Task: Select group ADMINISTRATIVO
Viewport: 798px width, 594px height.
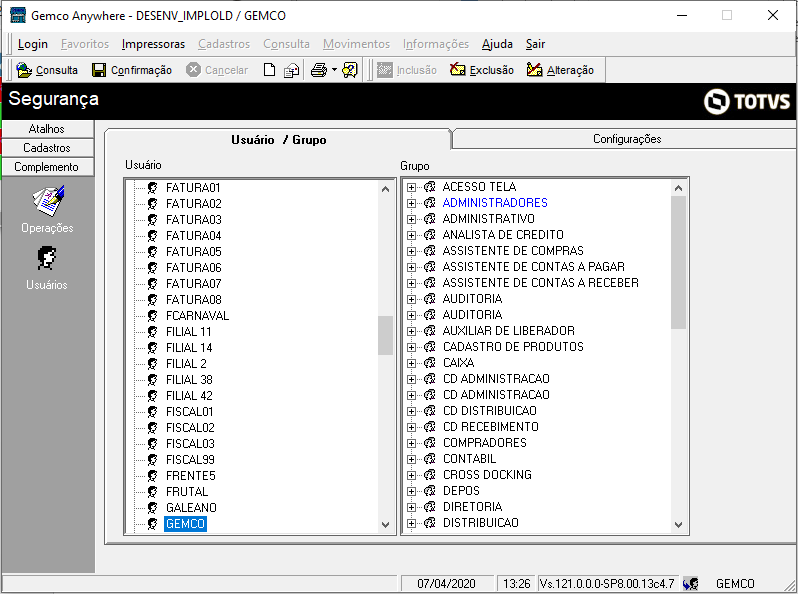Action: [x=489, y=219]
